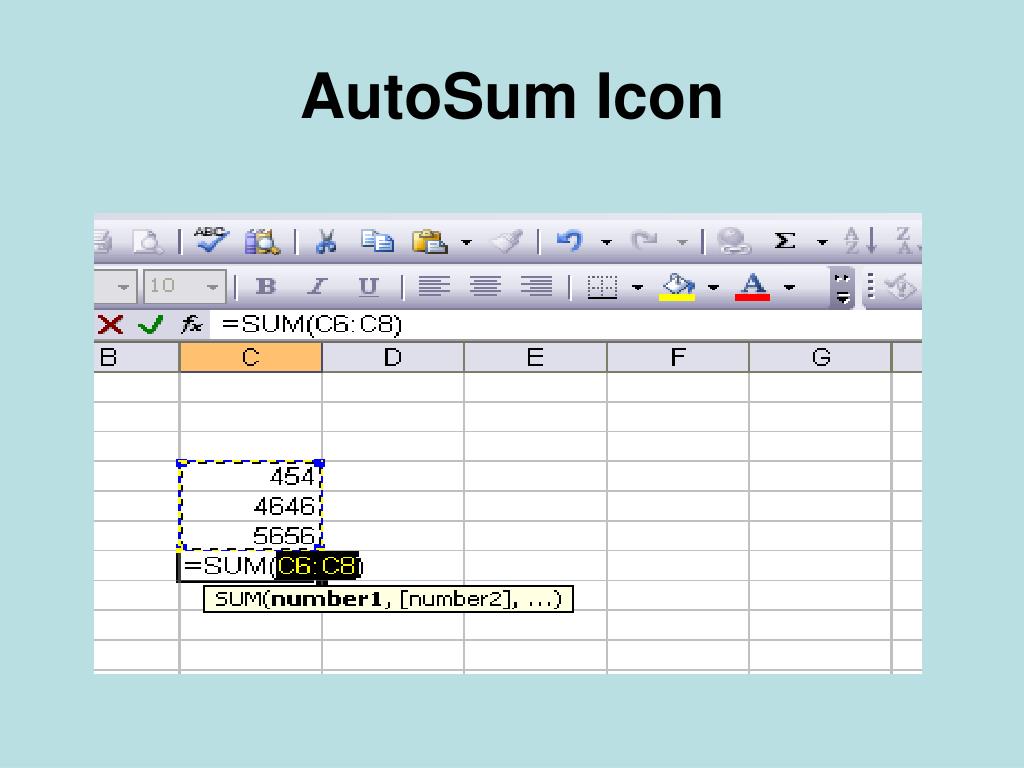Undo the last action
Screen dimensions: 1024x768
569,241
